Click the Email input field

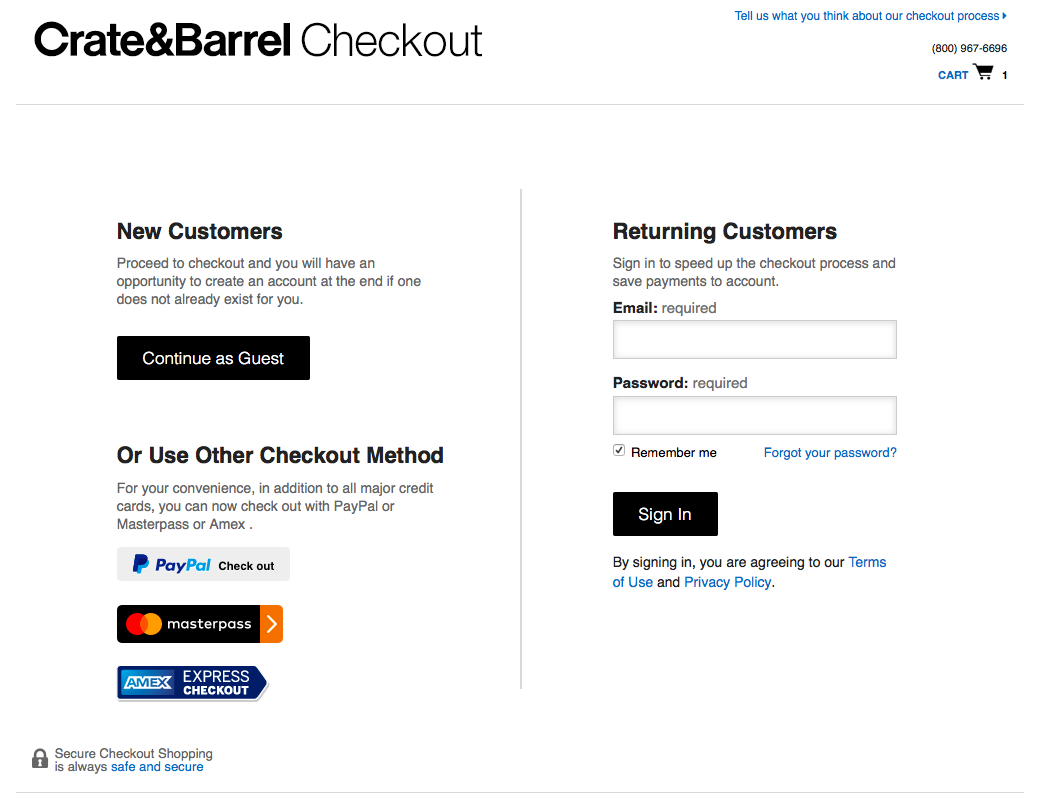point(754,339)
